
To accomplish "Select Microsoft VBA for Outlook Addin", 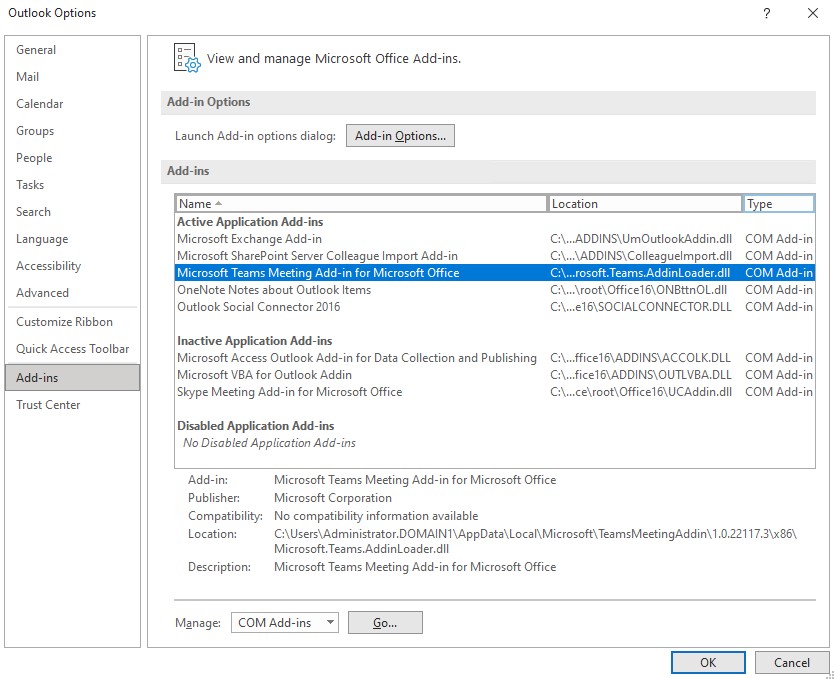I will (x=495, y=375).
